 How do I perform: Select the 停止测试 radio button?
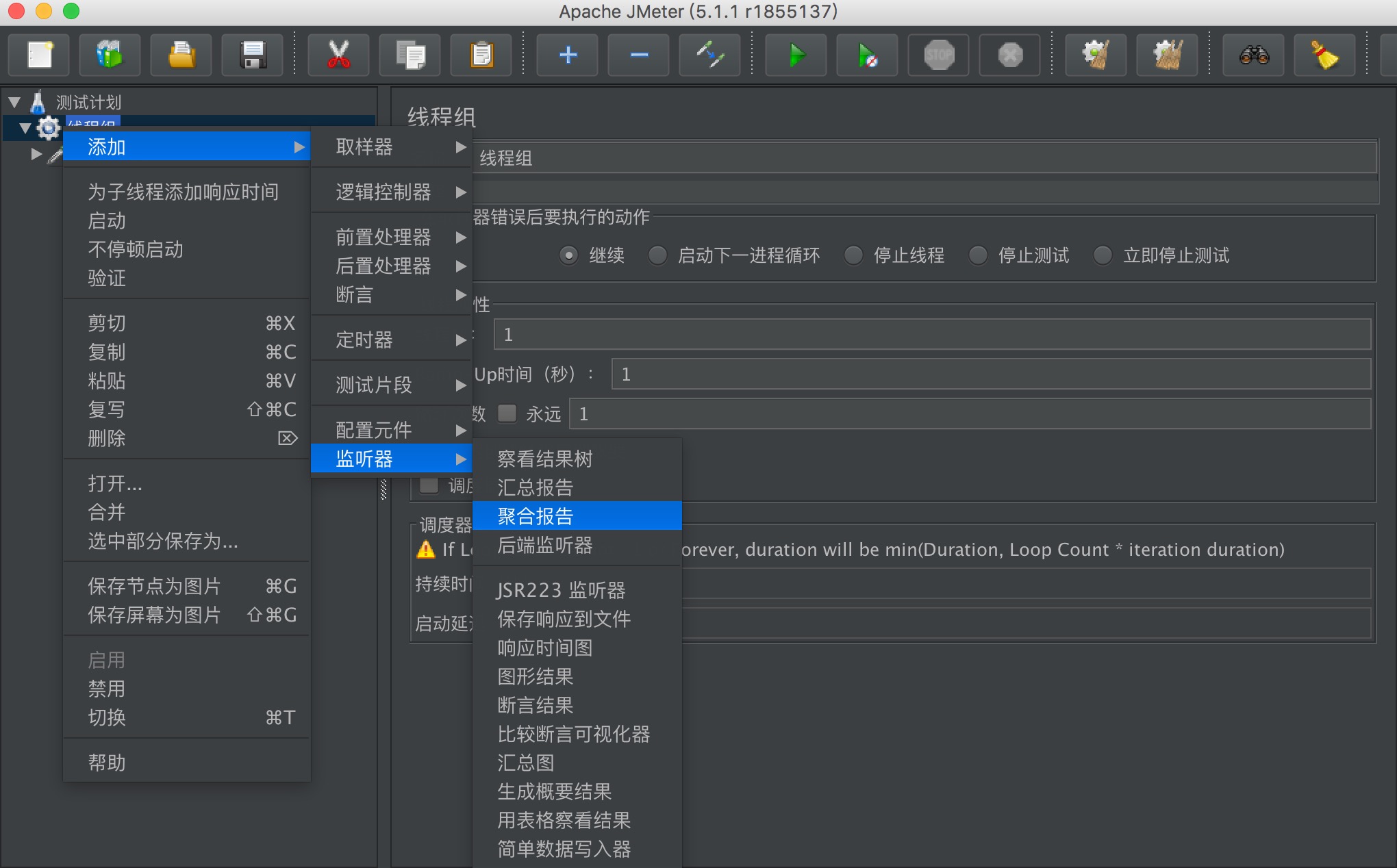978,255
